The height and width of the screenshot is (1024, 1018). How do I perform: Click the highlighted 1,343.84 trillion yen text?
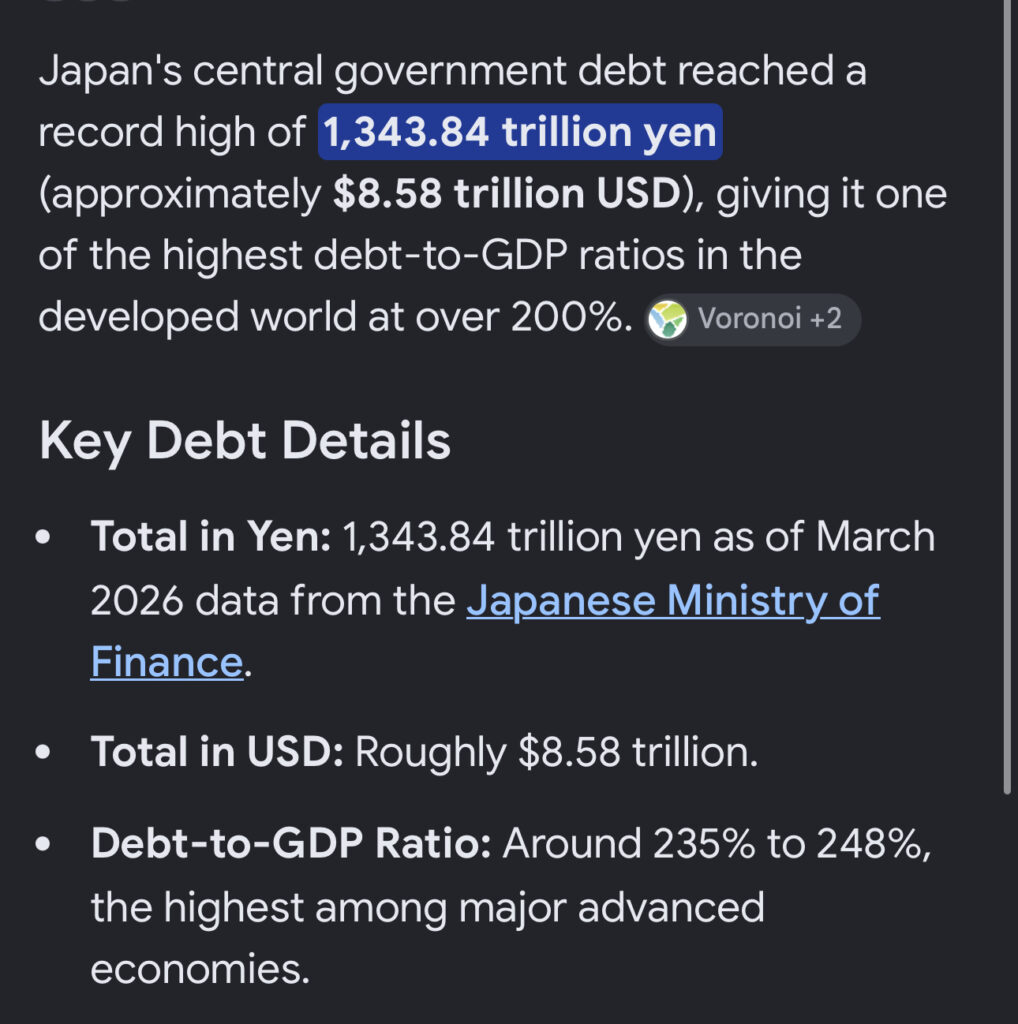coord(520,132)
